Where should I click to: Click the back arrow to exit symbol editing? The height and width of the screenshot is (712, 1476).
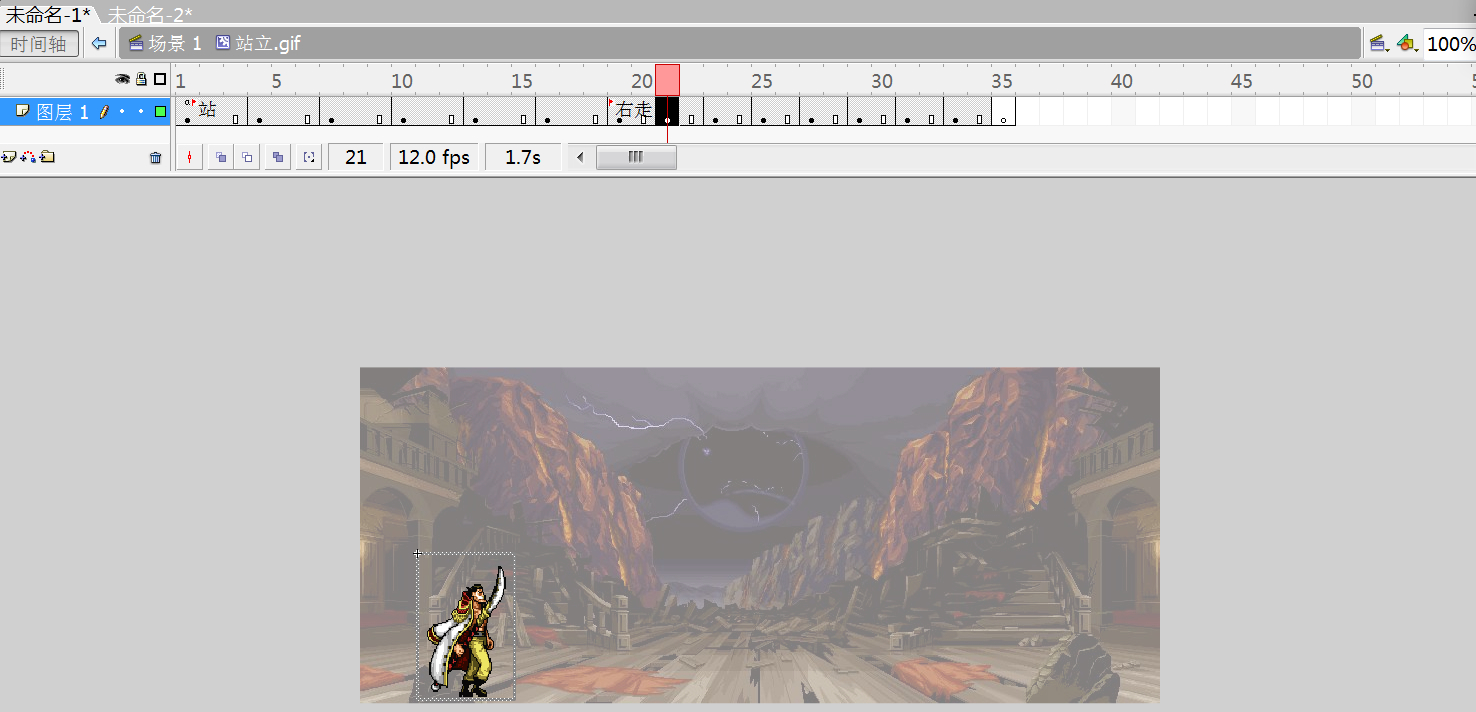[x=98, y=44]
